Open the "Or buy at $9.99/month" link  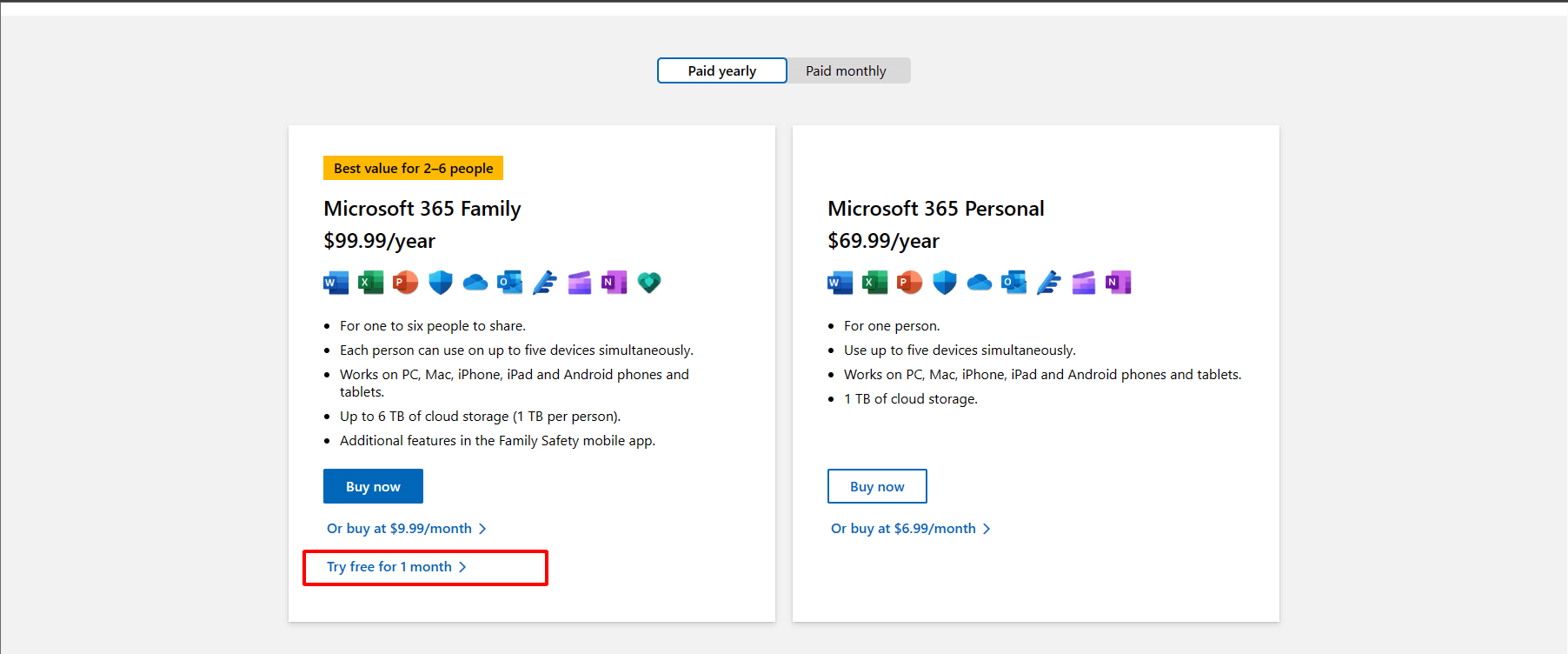pyautogui.click(x=400, y=529)
